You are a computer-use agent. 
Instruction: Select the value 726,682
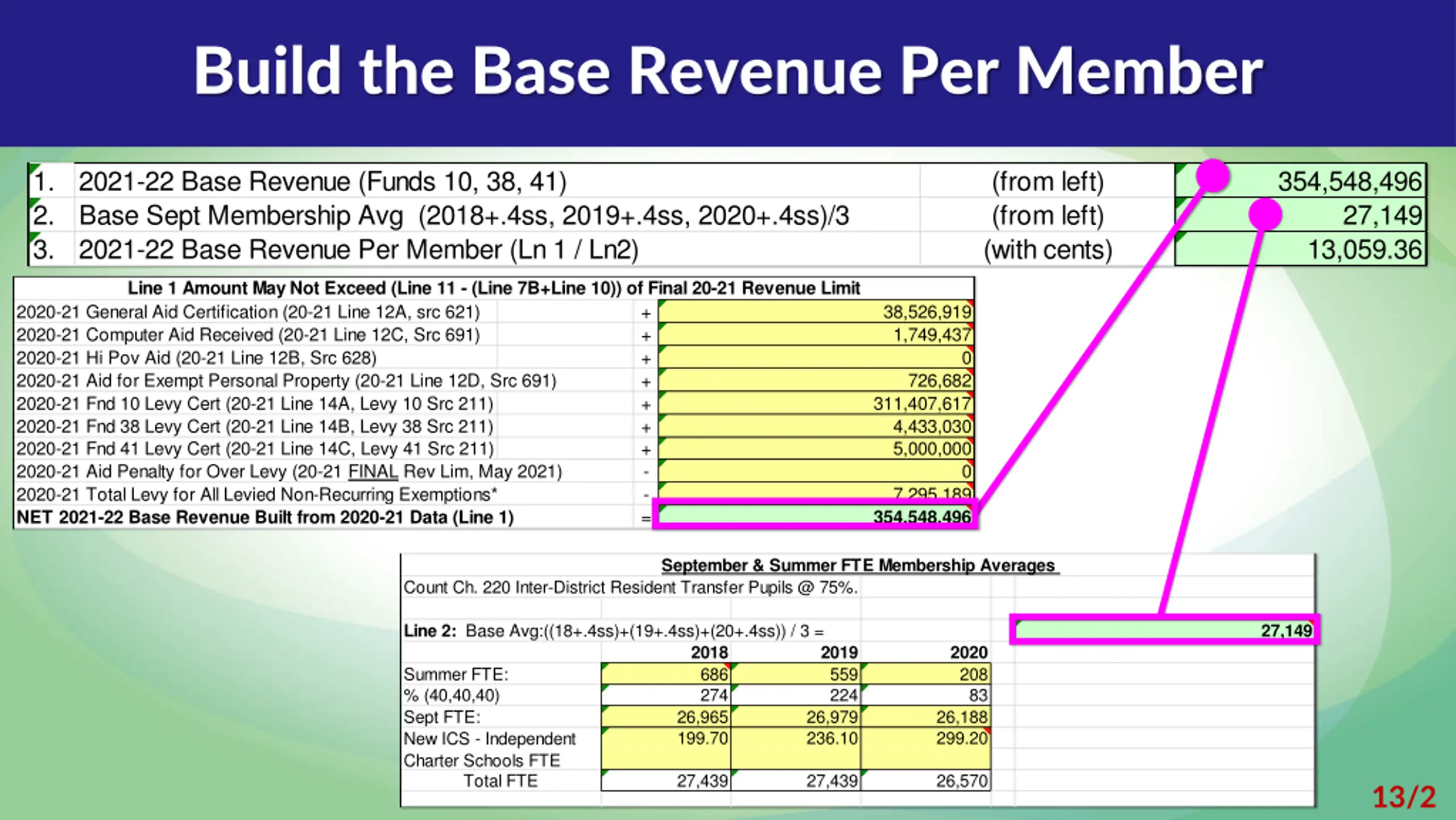coord(940,380)
